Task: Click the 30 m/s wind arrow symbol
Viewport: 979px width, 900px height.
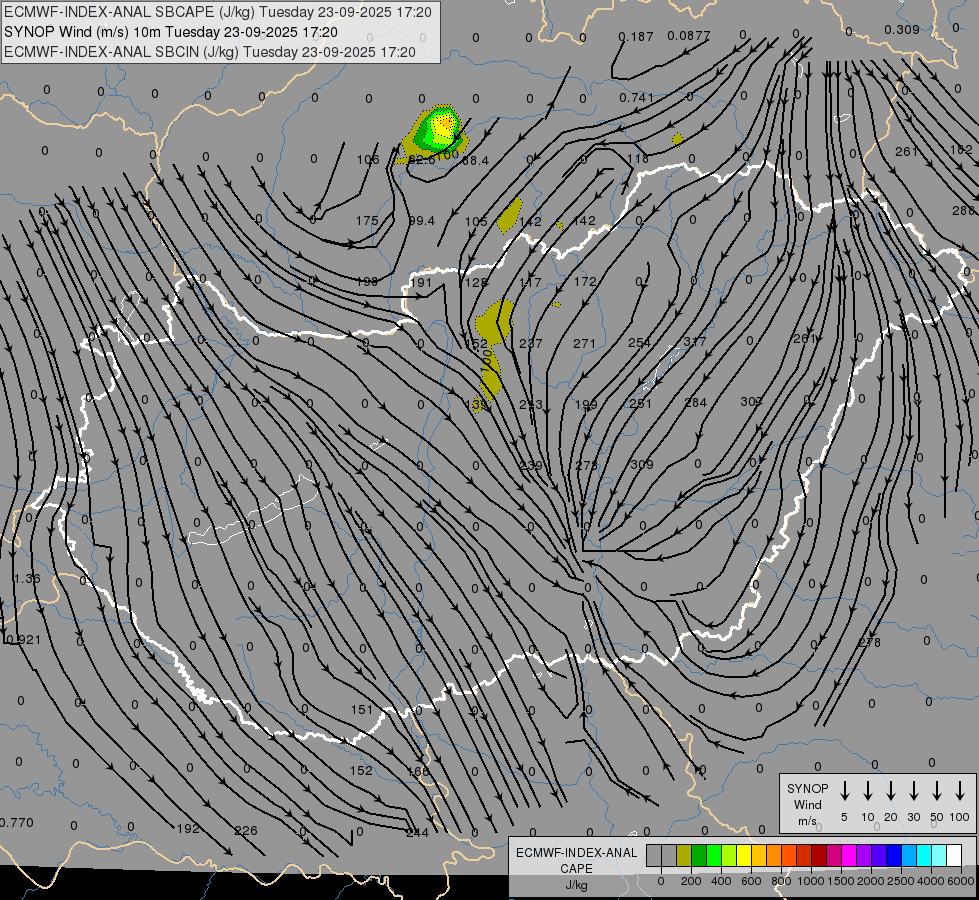Action: 913,791
